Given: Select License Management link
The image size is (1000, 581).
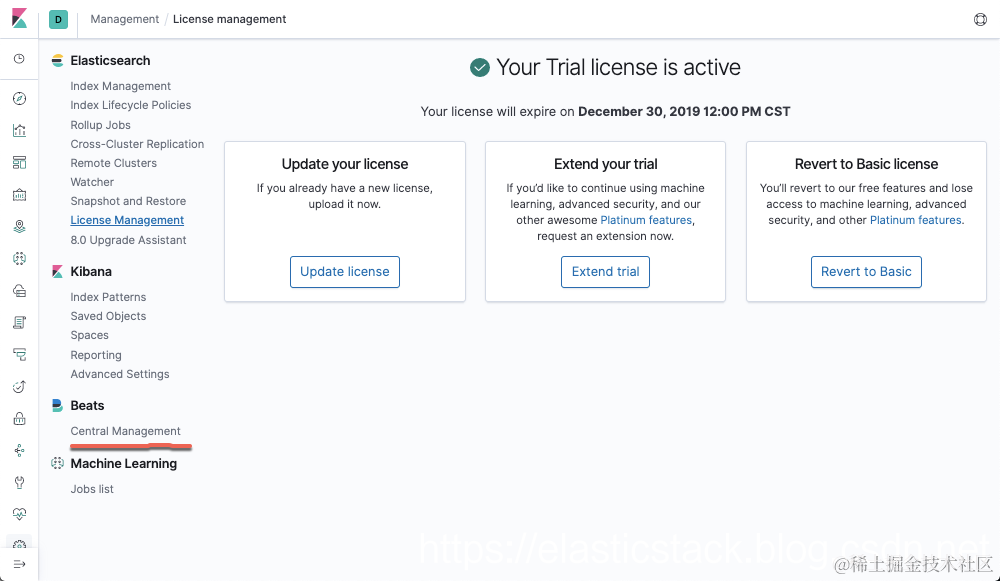Looking at the screenshot, I should 127,220.
